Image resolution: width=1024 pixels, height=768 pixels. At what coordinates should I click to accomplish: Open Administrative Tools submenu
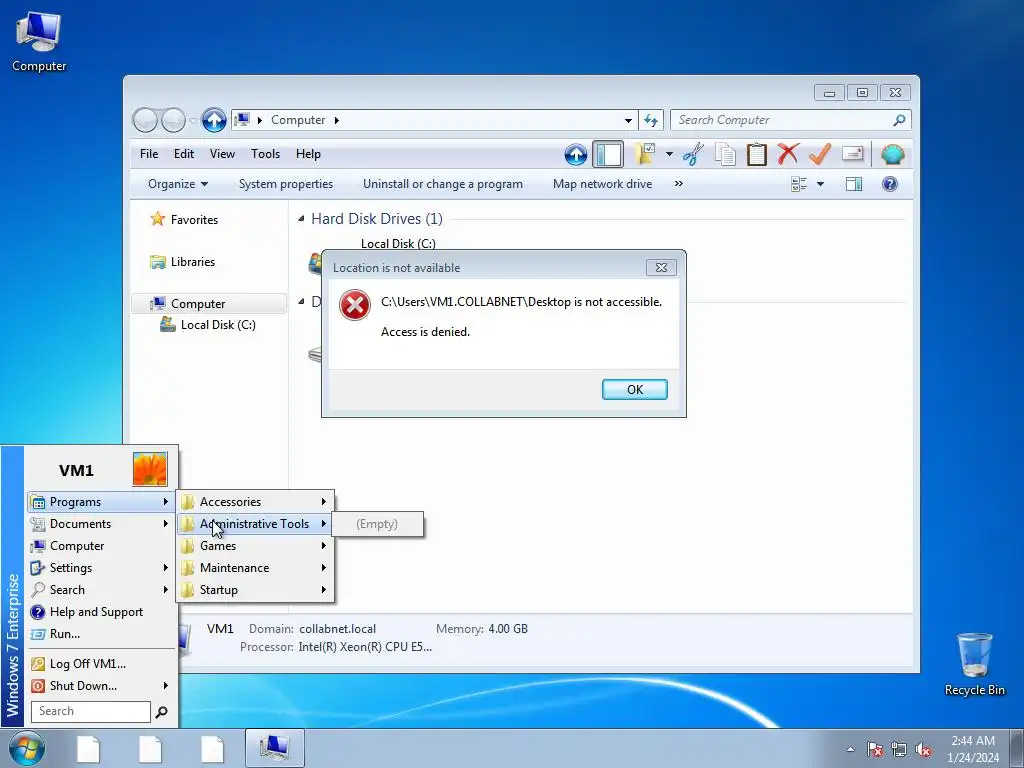tap(255, 524)
